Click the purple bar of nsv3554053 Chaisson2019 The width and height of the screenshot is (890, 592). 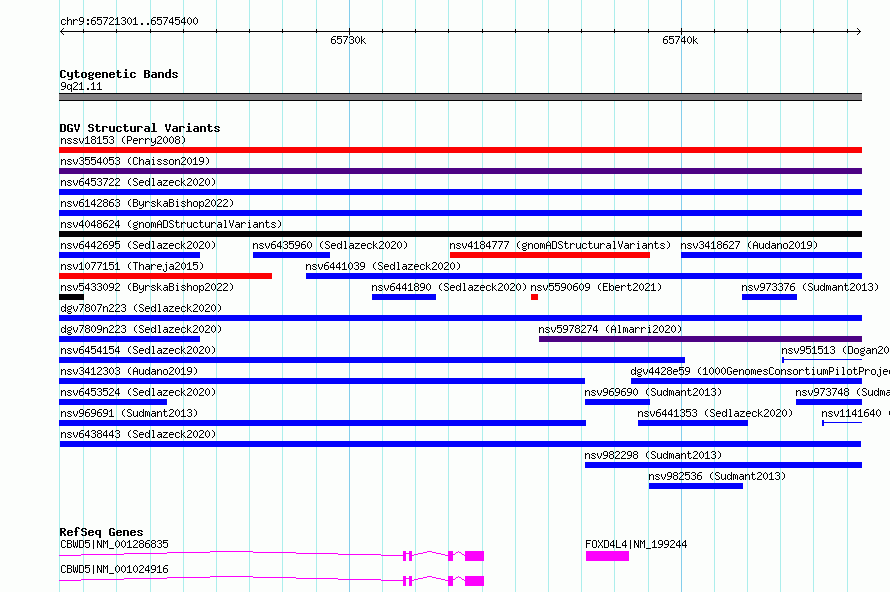click(460, 171)
